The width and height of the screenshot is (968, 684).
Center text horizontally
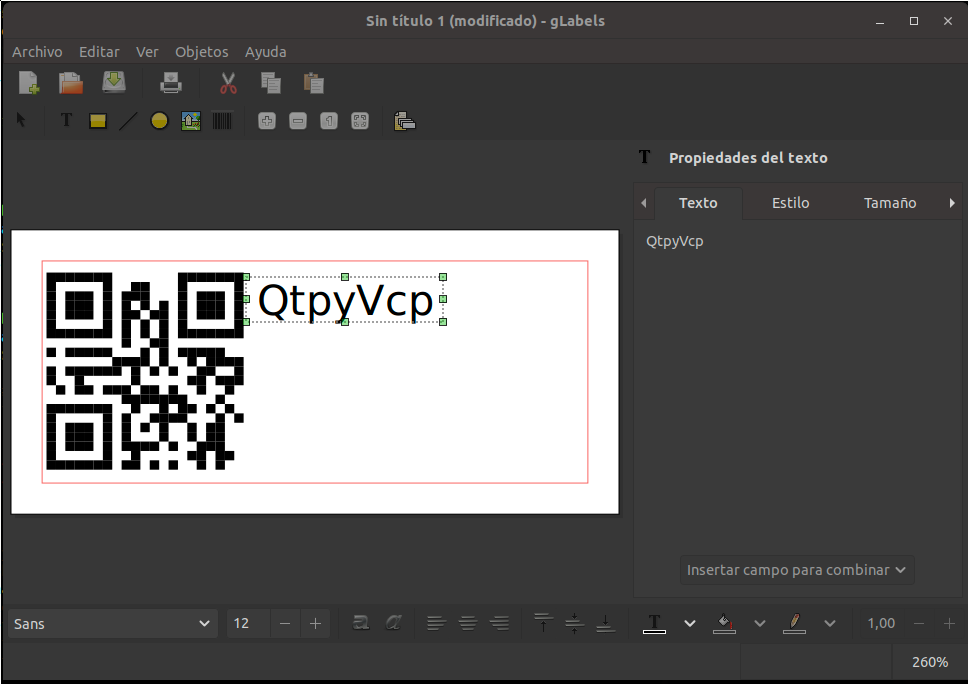(468, 624)
